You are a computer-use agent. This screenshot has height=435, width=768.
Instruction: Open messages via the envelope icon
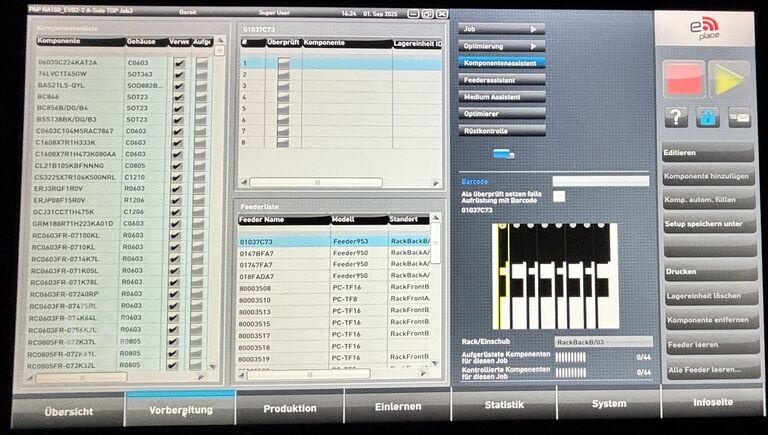click(739, 118)
